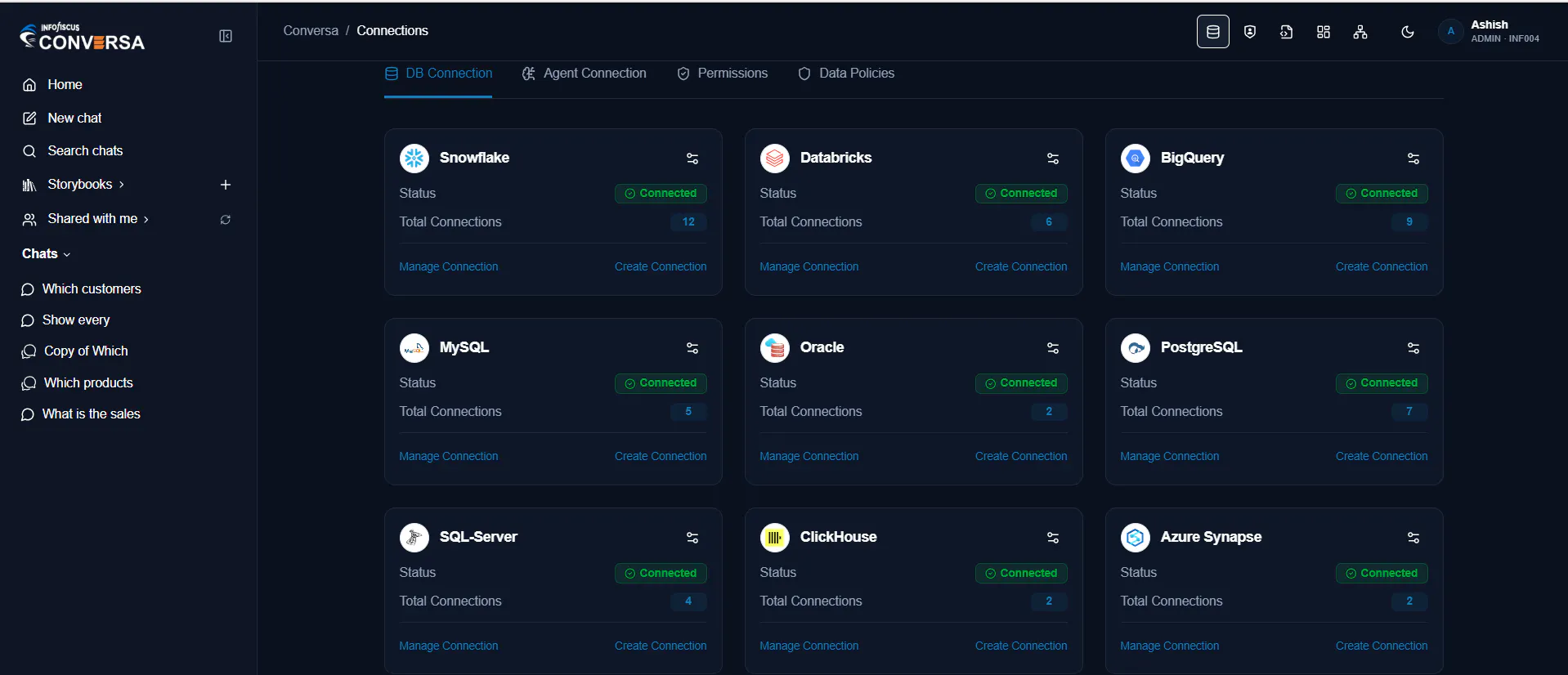Image resolution: width=1568 pixels, height=675 pixels.
Task: Click Manage Connection for Azure Synapse
Action: click(x=1170, y=646)
